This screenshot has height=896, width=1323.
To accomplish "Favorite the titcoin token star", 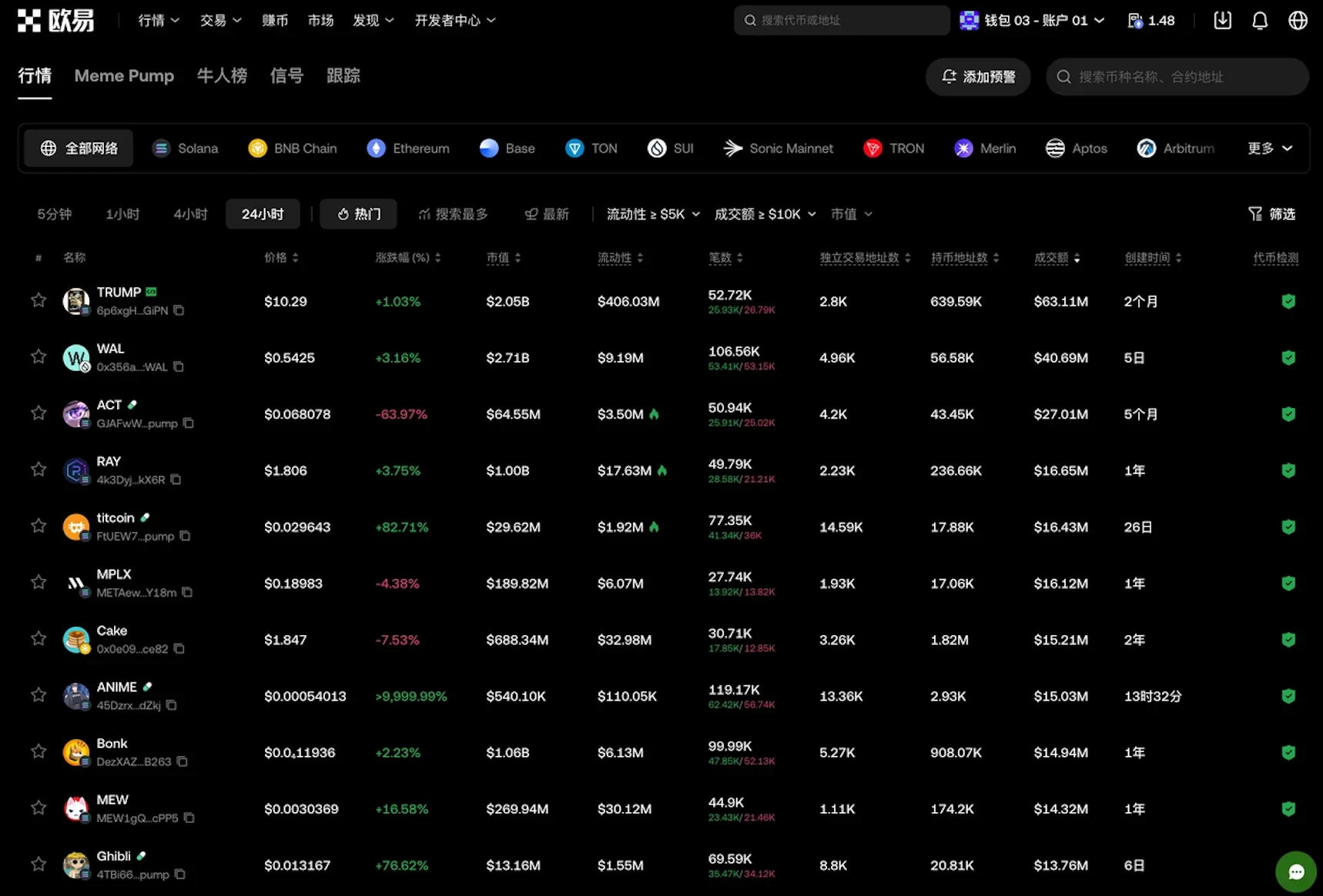I will pyautogui.click(x=39, y=526).
